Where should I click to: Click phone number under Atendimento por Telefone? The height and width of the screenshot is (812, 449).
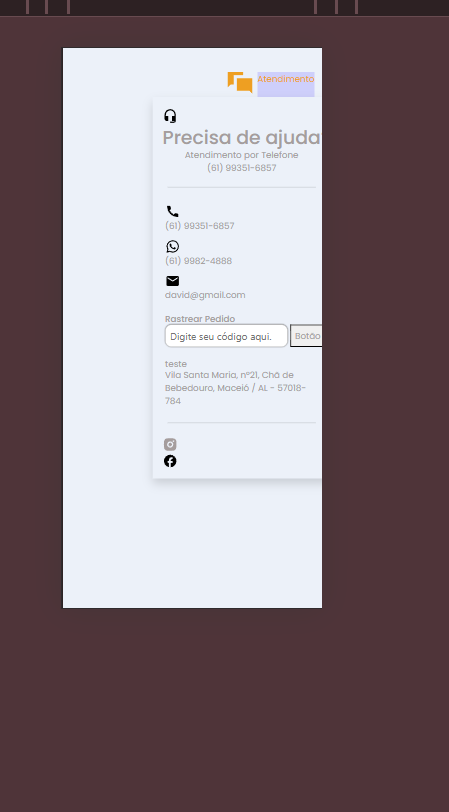[x=242, y=168]
